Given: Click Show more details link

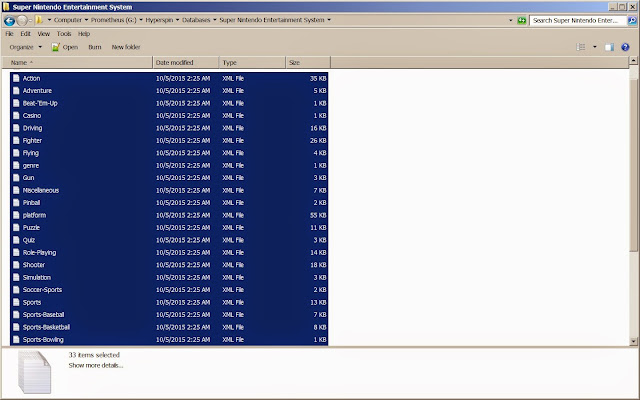Looking at the screenshot, I should click(x=96, y=365).
